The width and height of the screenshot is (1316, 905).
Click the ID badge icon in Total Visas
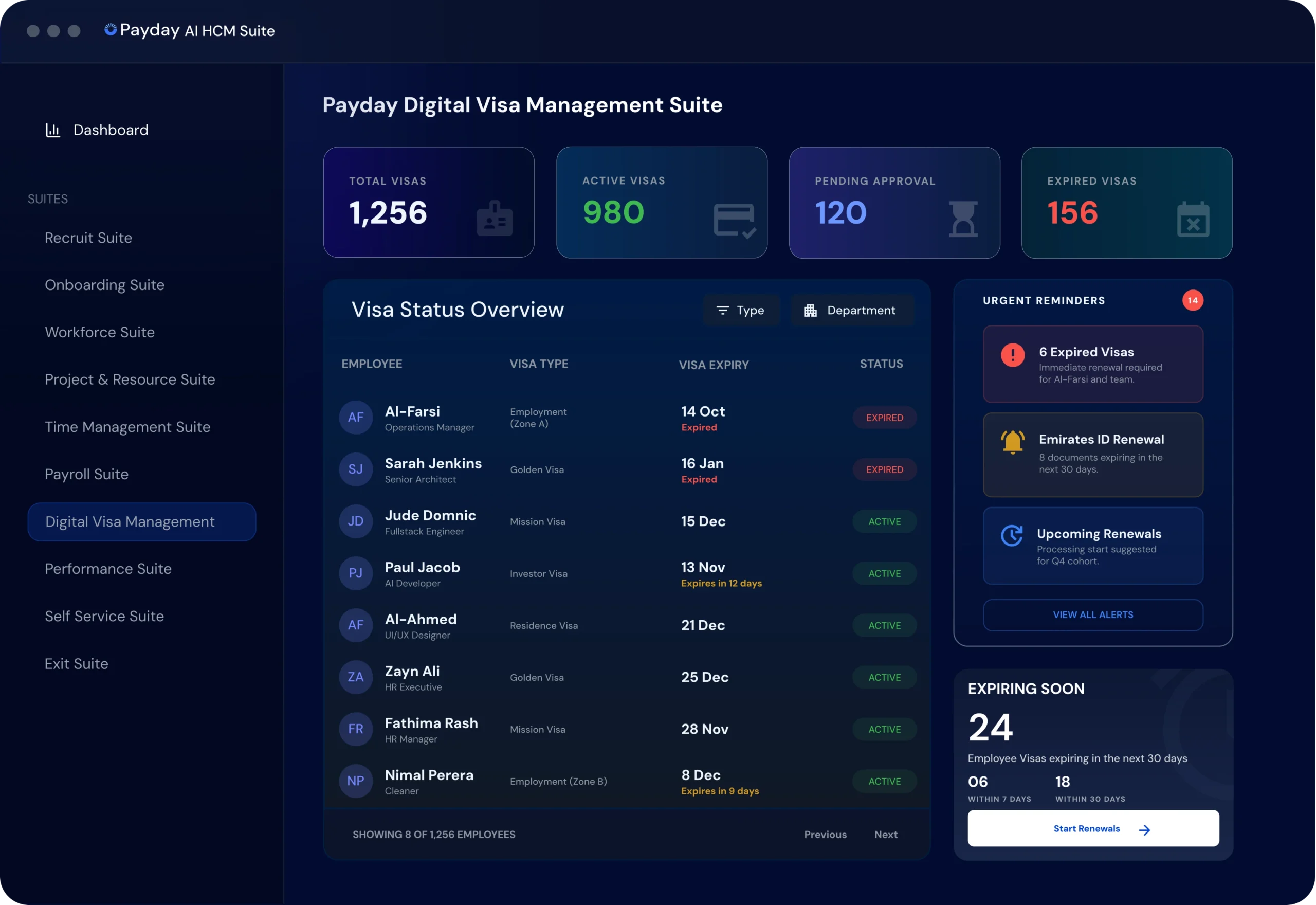click(x=494, y=219)
